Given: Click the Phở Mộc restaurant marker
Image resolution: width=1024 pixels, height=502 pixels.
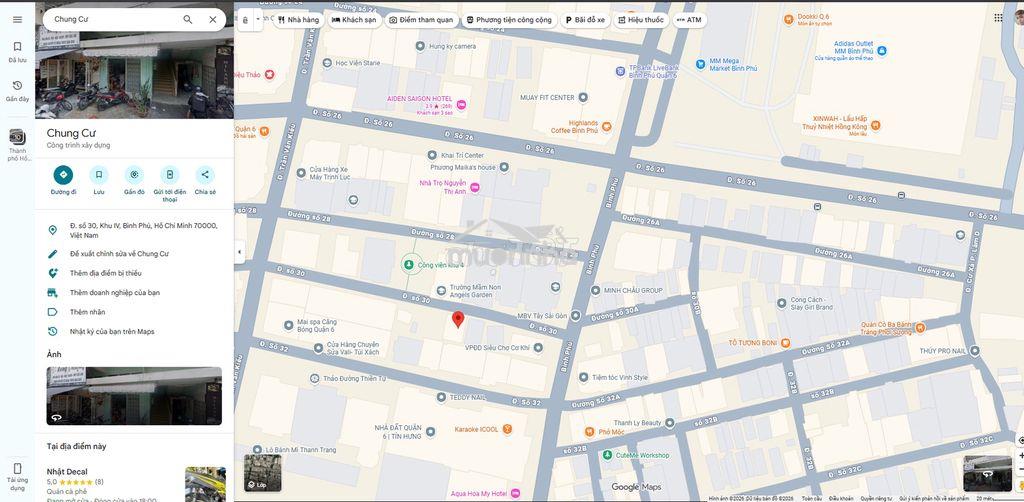Looking at the screenshot, I should (x=589, y=431).
